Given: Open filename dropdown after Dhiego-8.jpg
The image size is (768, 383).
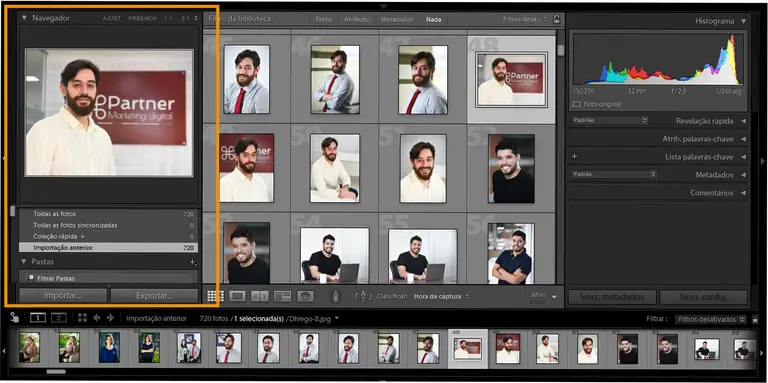Looking at the screenshot, I should tap(337, 318).
